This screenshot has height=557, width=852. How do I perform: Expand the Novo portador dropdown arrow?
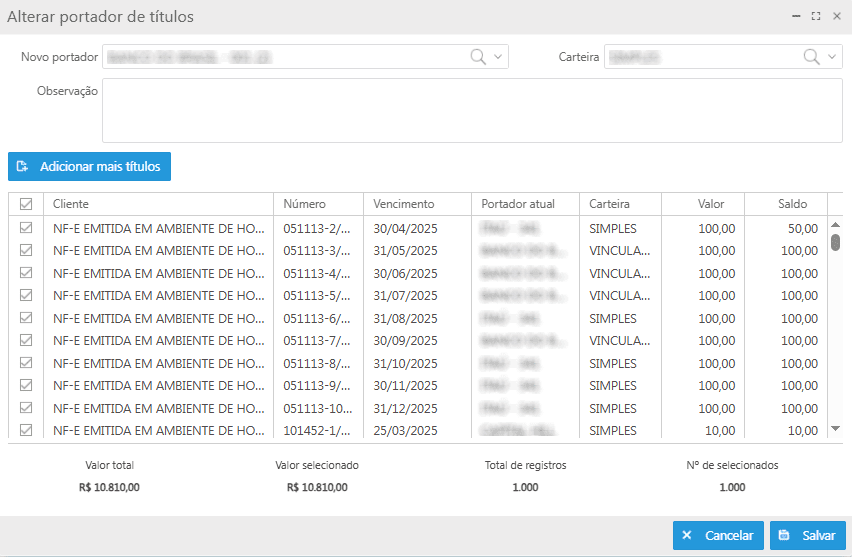[x=498, y=57]
